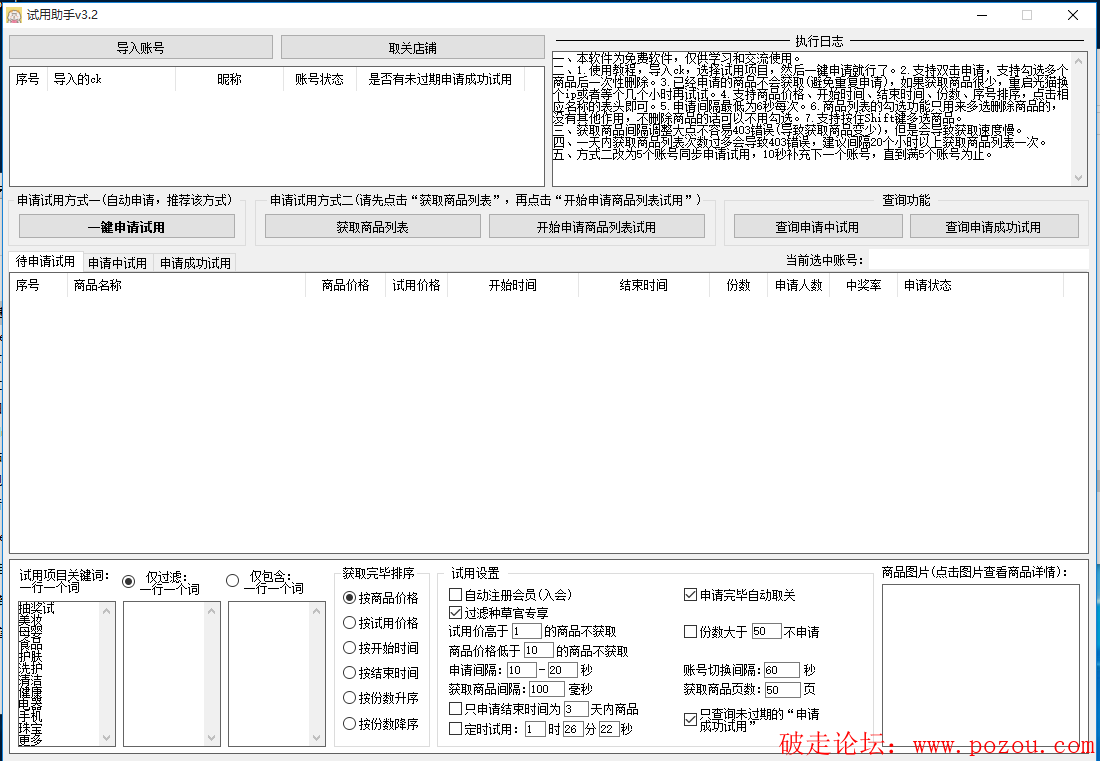
Task: Click 查询申请中试用 button
Action: [817, 227]
